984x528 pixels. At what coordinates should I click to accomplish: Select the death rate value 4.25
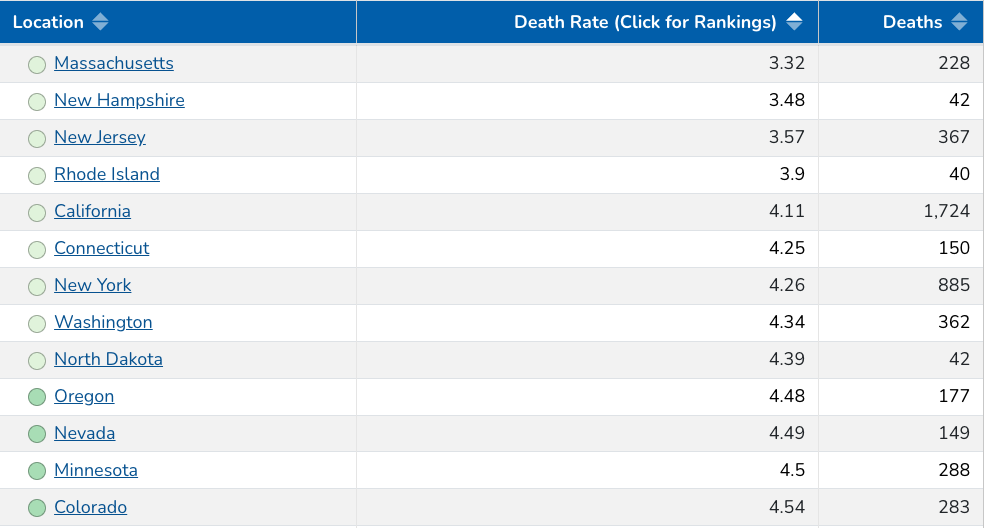[787, 248]
